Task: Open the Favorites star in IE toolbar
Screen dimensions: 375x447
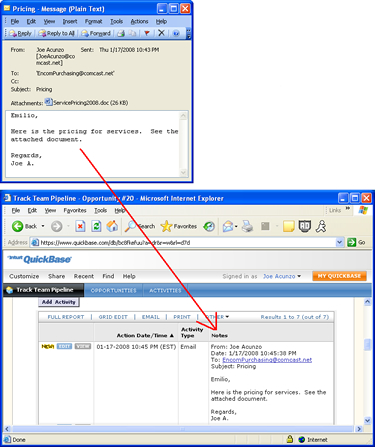Action: tap(178, 226)
